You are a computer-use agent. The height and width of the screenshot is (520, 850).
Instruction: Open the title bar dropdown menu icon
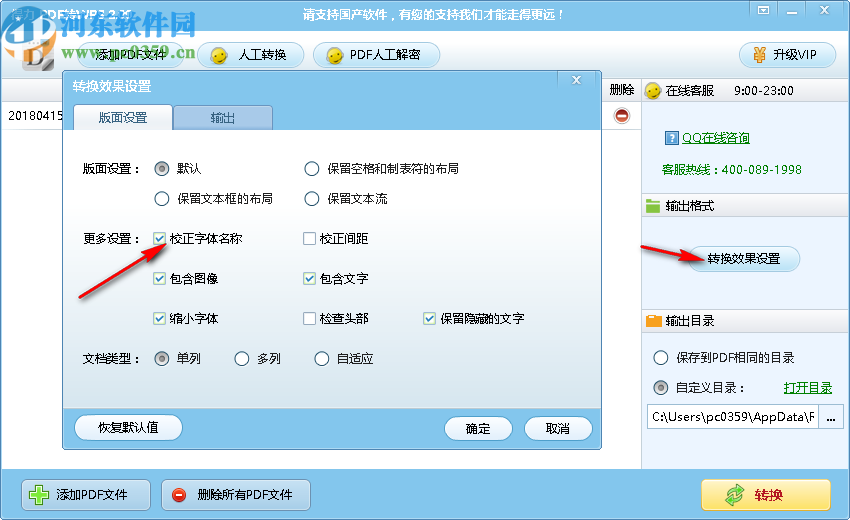[x=763, y=10]
